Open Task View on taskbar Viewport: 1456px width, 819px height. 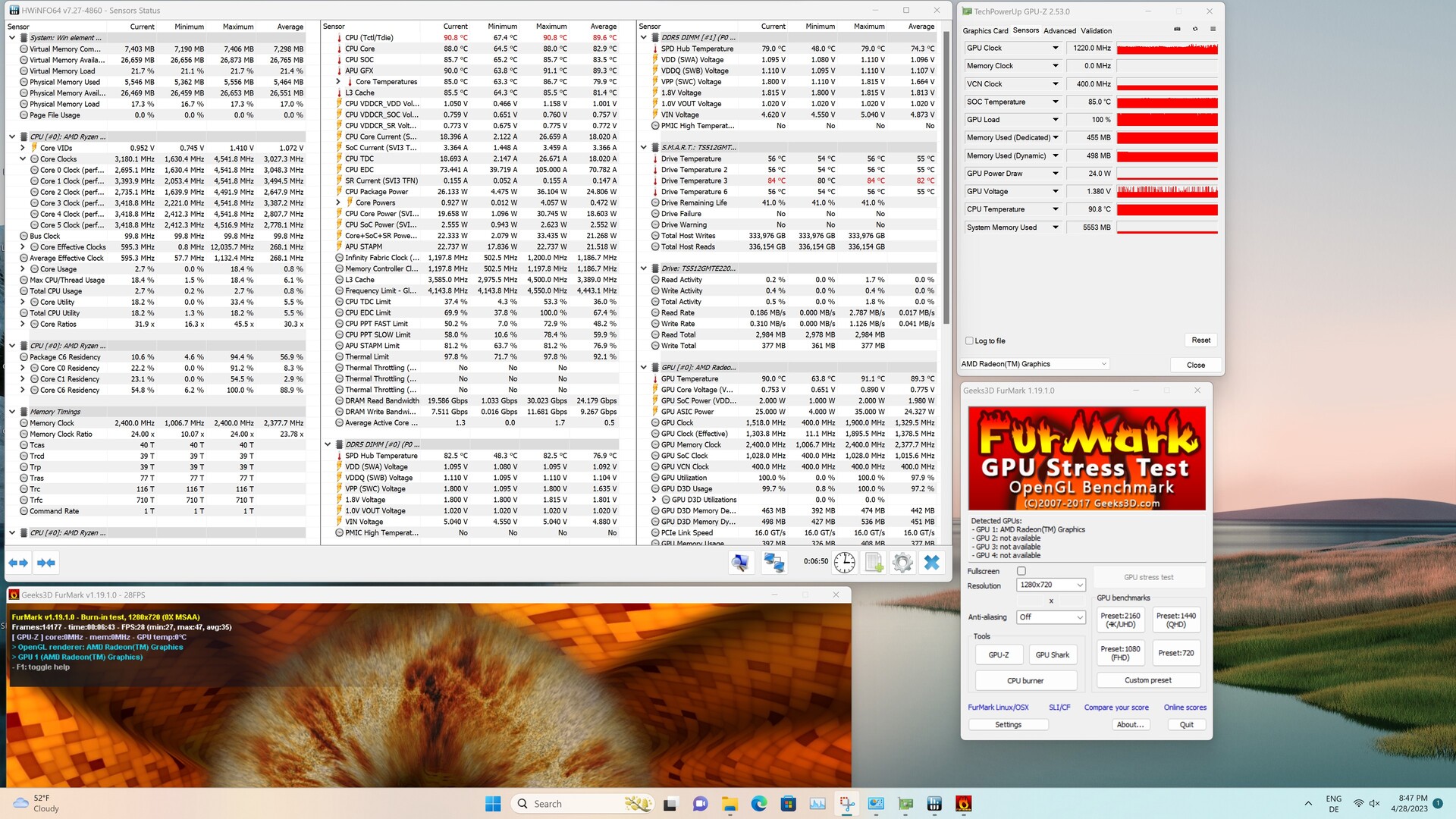pos(670,804)
